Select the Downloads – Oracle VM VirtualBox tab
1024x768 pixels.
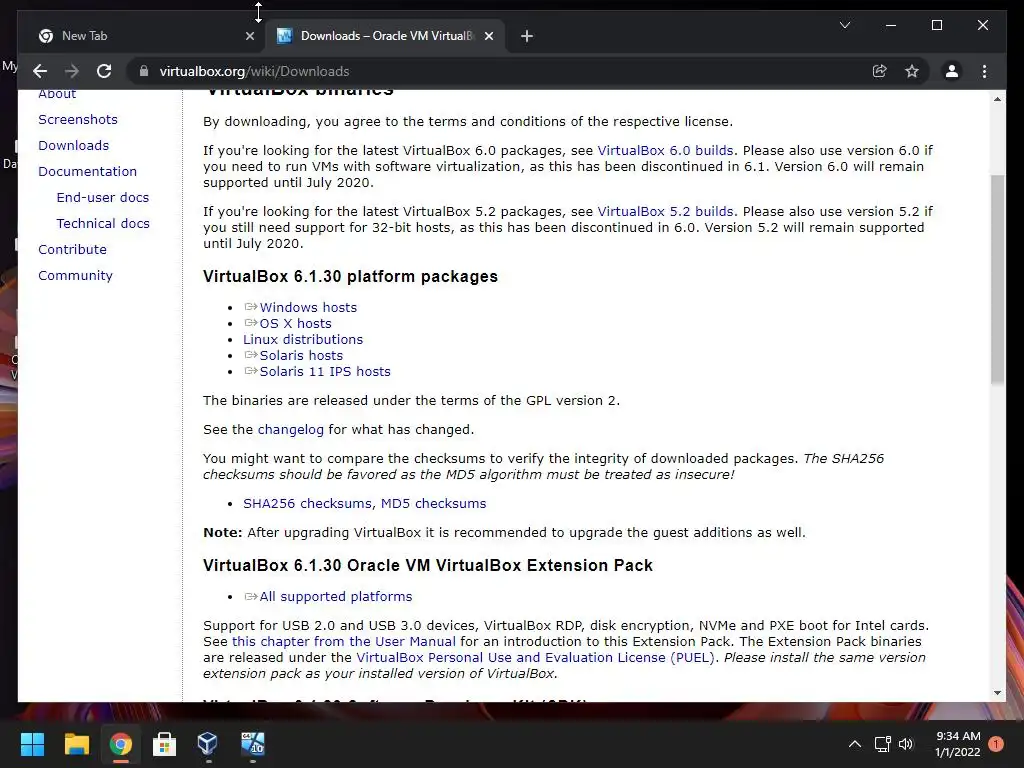coord(384,36)
